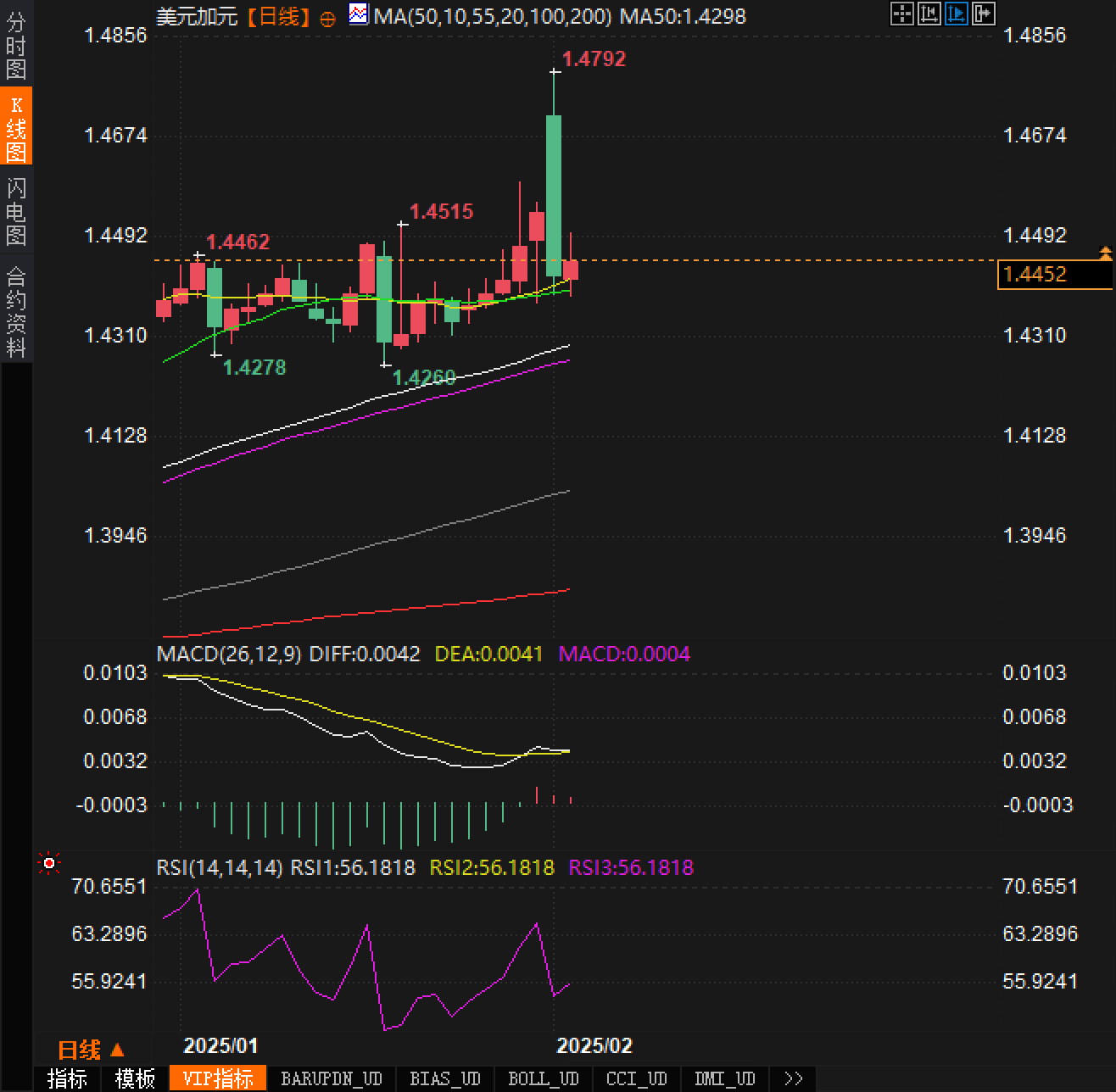Image resolution: width=1116 pixels, height=1092 pixels.
Task: Click the orange alert icon above price 1.4452
Action: 1105,253
